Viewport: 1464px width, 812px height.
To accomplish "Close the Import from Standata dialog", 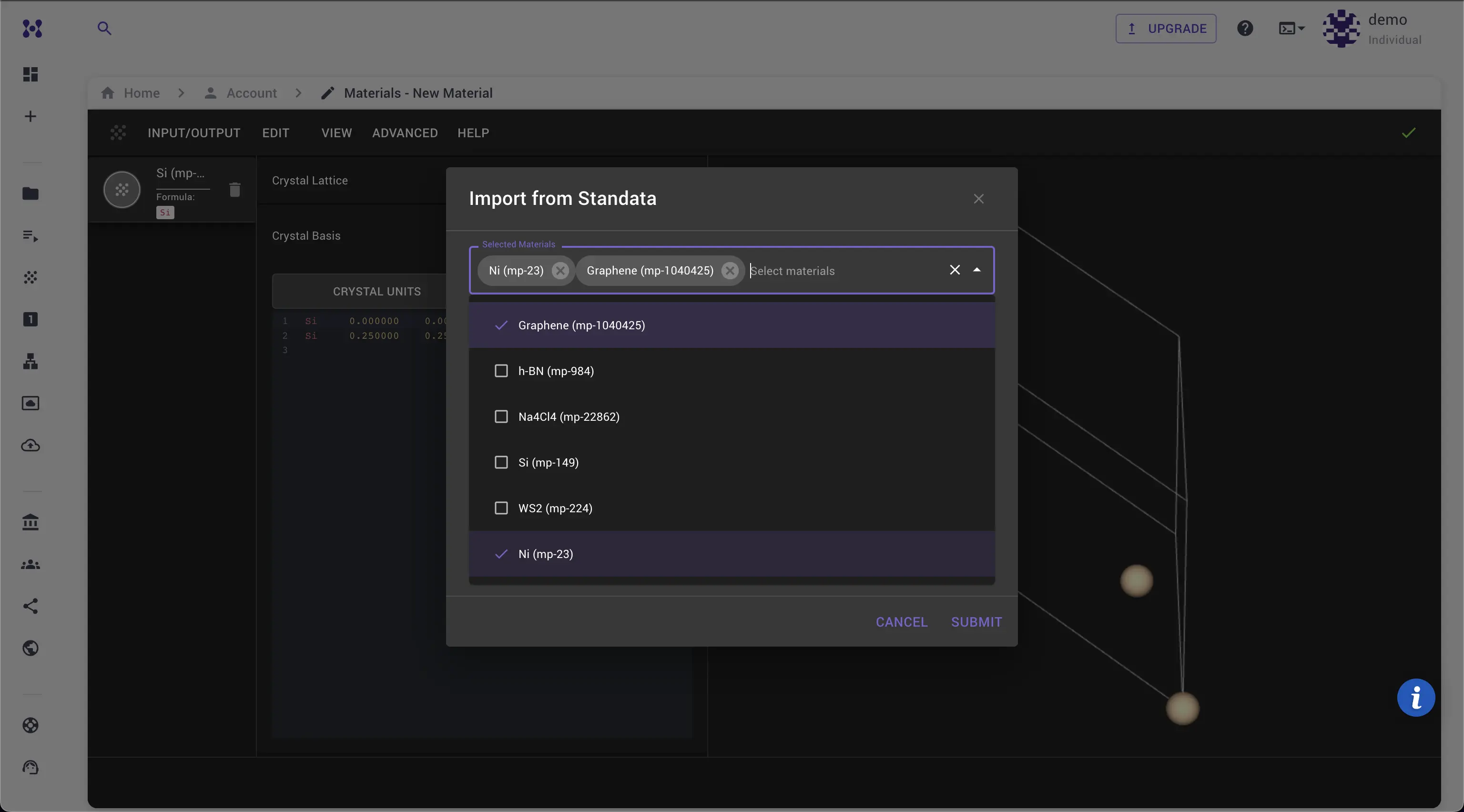I will [x=978, y=199].
